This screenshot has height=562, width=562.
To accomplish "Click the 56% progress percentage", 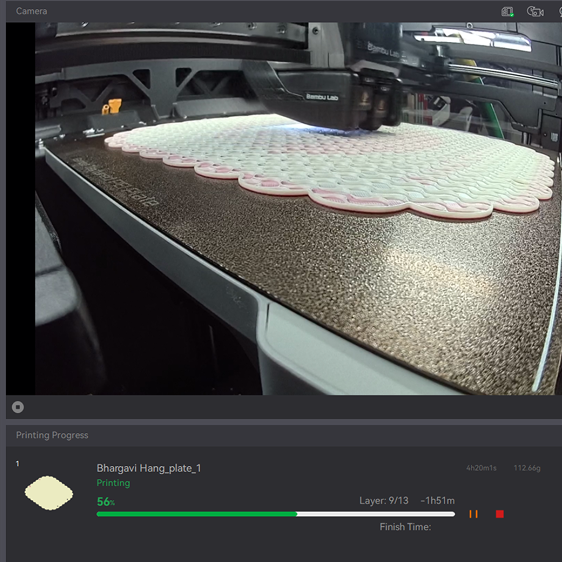I will pos(106,501).
